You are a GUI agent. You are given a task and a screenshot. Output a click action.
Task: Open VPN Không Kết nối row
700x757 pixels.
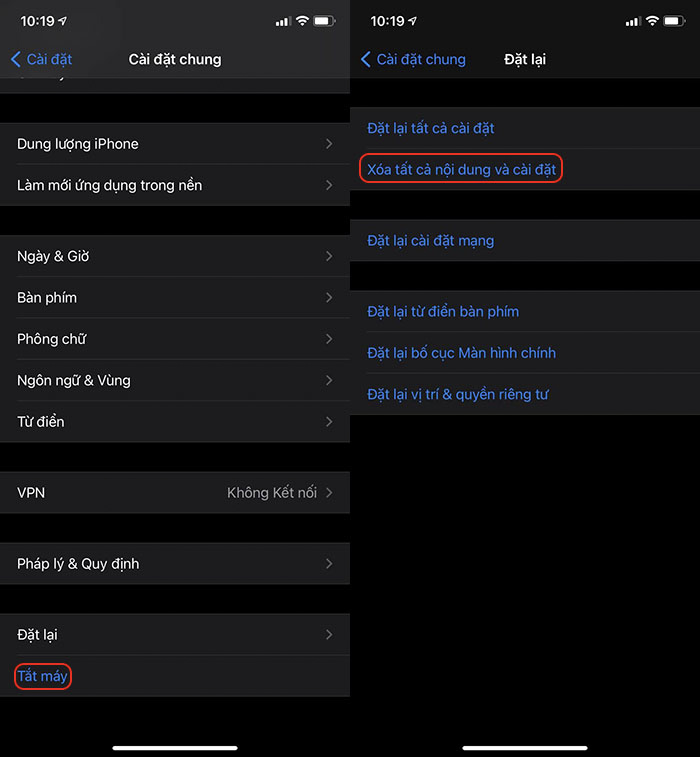(x=175, y=492)
